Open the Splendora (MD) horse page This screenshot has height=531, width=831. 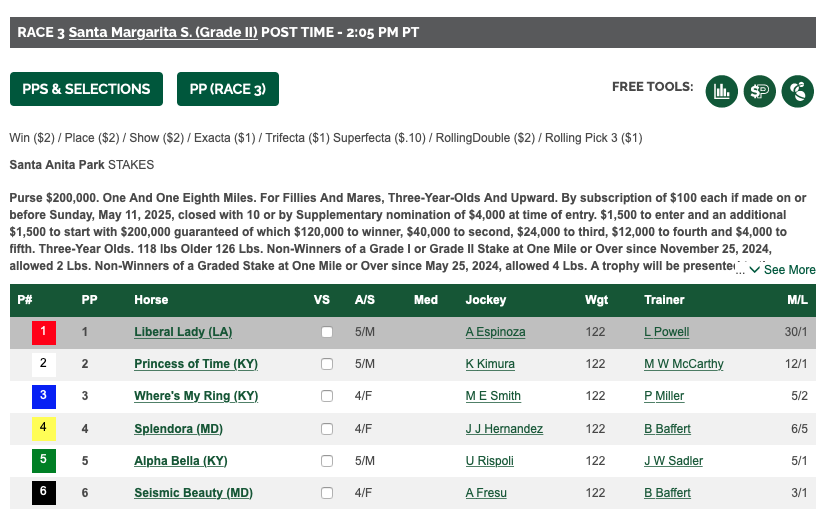click(x=178, y=429)
